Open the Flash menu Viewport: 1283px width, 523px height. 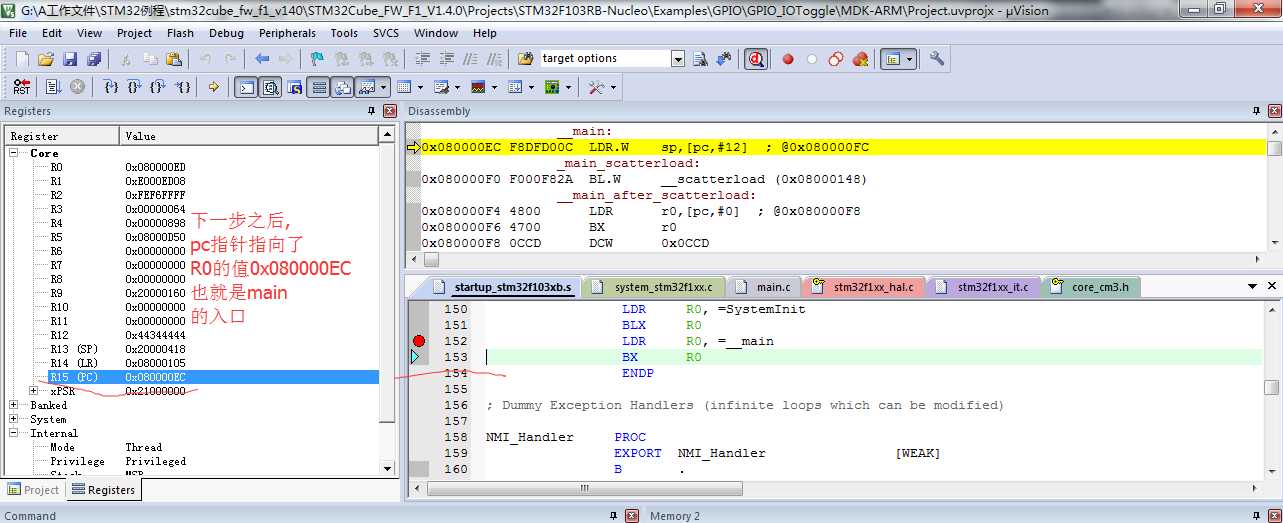(x=181, y=33)
